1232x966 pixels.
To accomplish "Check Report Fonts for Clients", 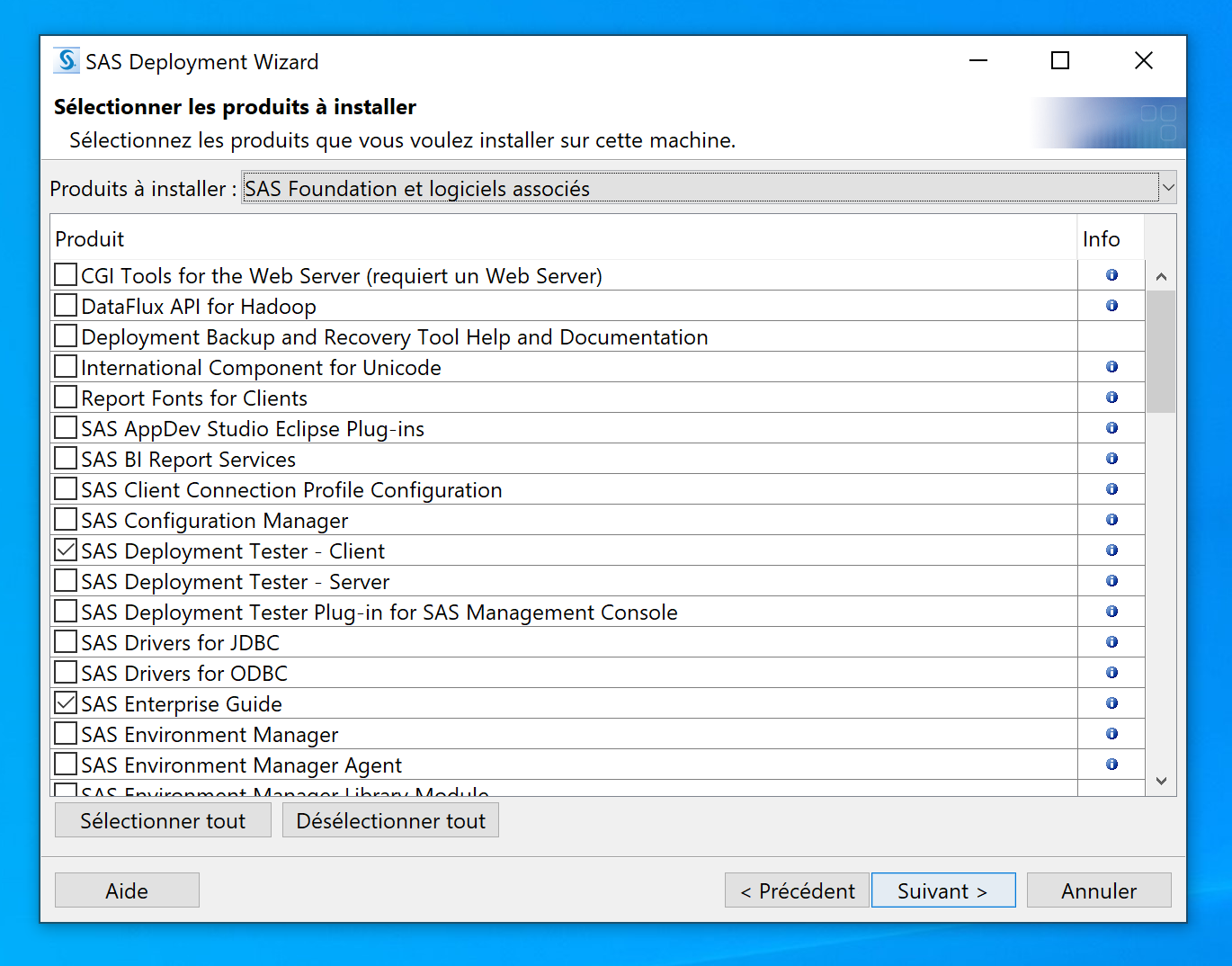I will (x=66, y=398).
